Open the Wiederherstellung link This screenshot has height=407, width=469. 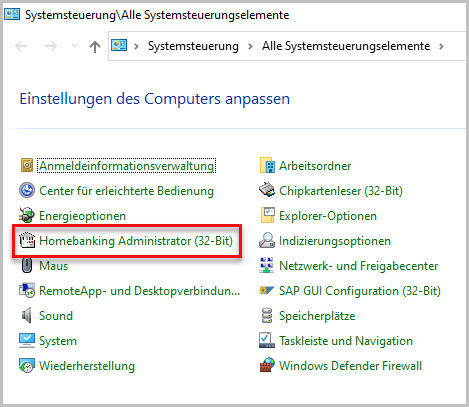(87, 366)
